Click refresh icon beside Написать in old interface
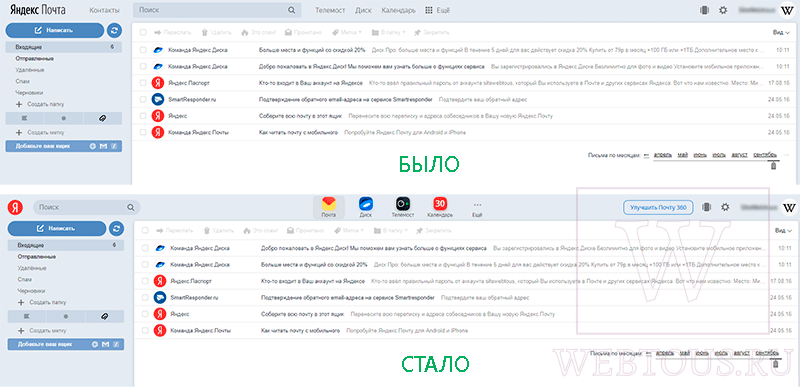This screenshot has width=800, height=387. pos(115,30)
